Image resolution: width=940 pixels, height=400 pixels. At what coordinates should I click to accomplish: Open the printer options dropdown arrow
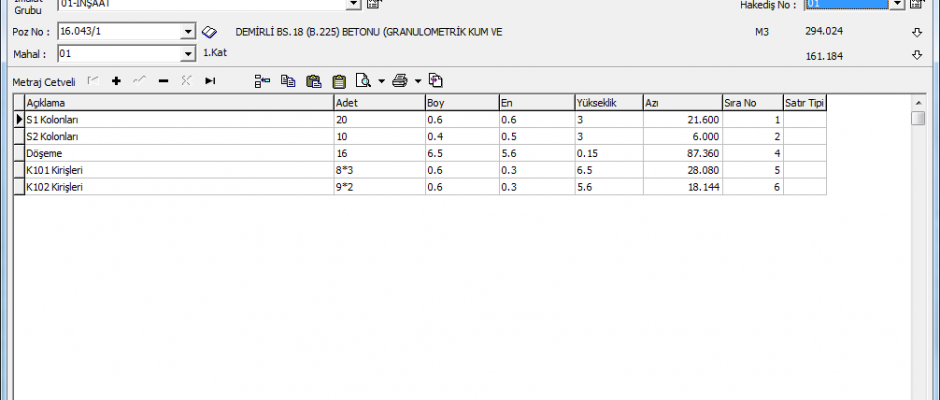(x=418, y=81)
